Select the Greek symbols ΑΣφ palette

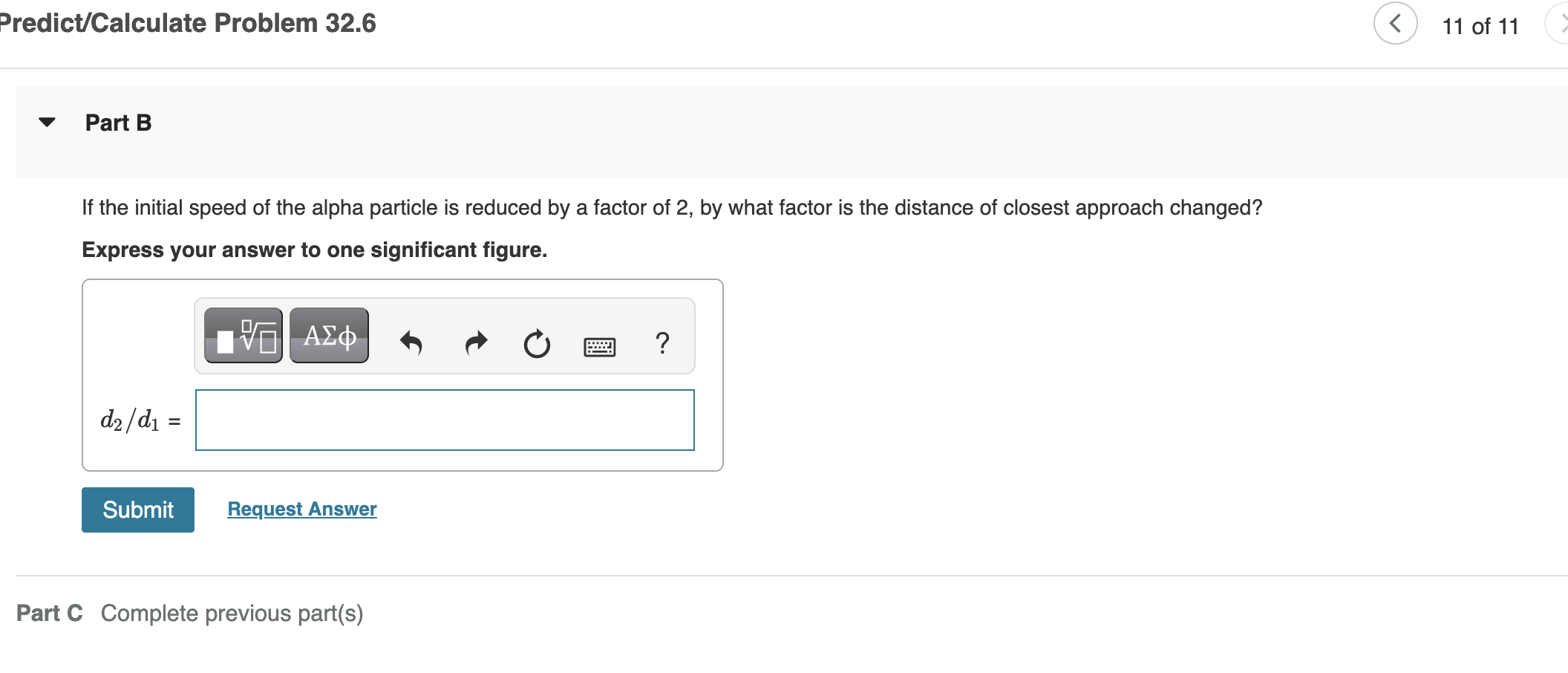(329, 335)
